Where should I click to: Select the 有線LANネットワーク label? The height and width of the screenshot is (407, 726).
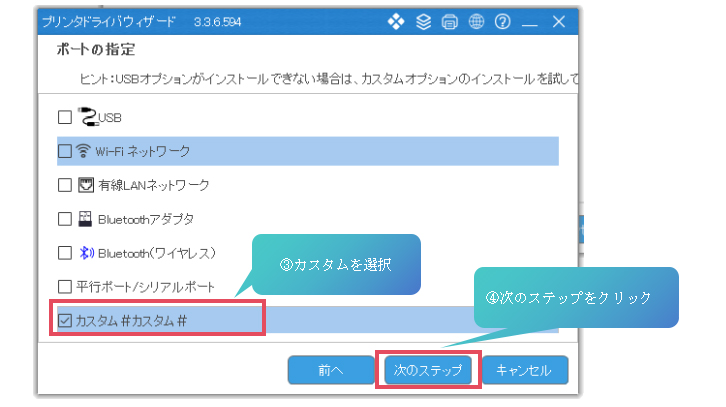pos(154,185)
